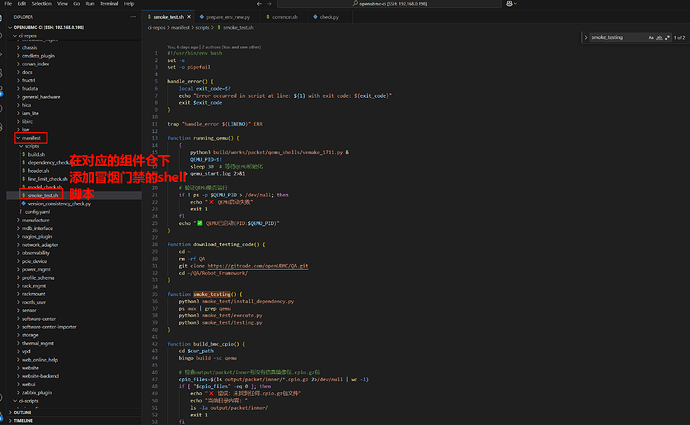This screenshot has width=690, height=425.
Task: Open Explorer more actions ellipsis
Action: [x=133, y=17]
